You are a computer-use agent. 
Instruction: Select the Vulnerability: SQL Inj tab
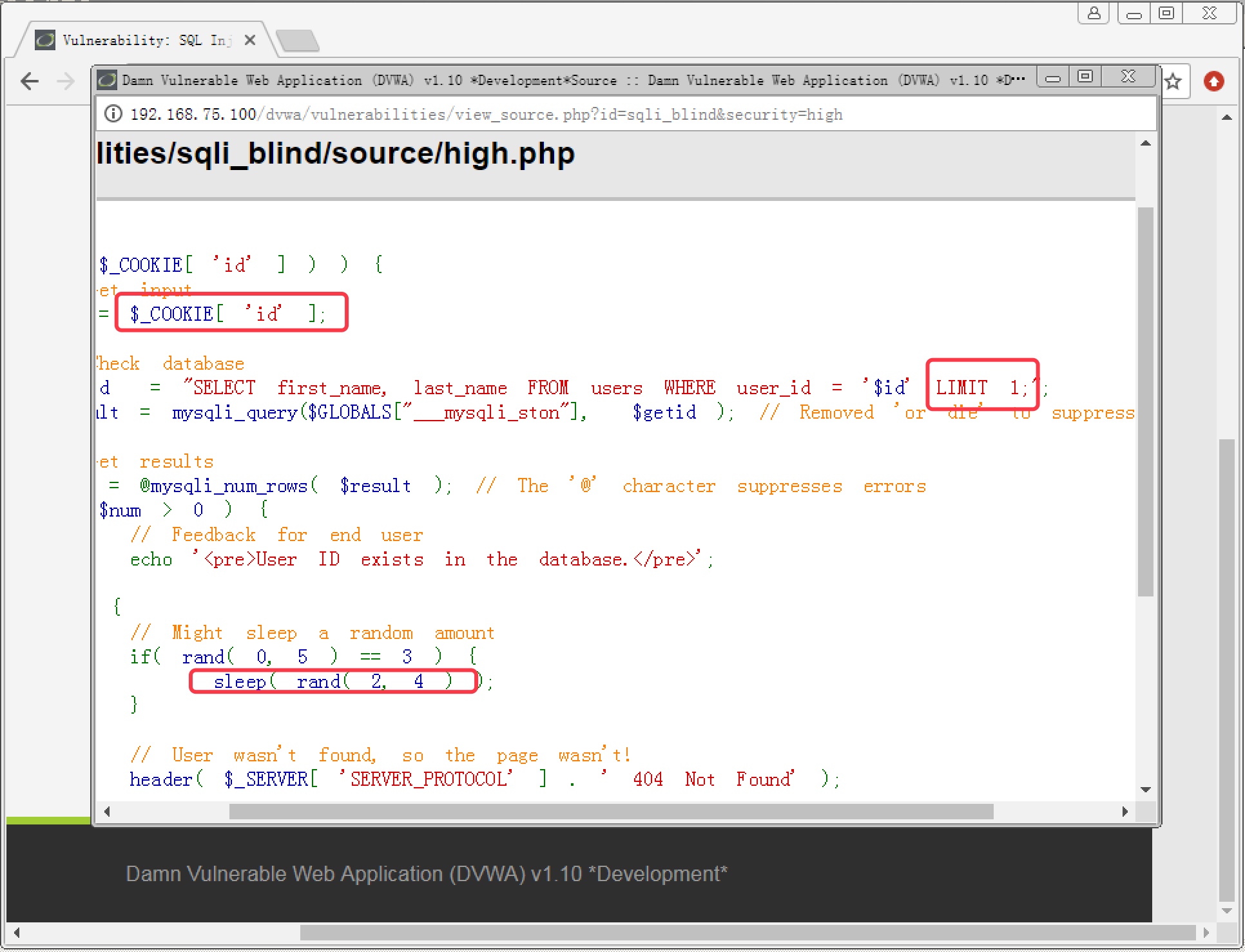point(145,40)
